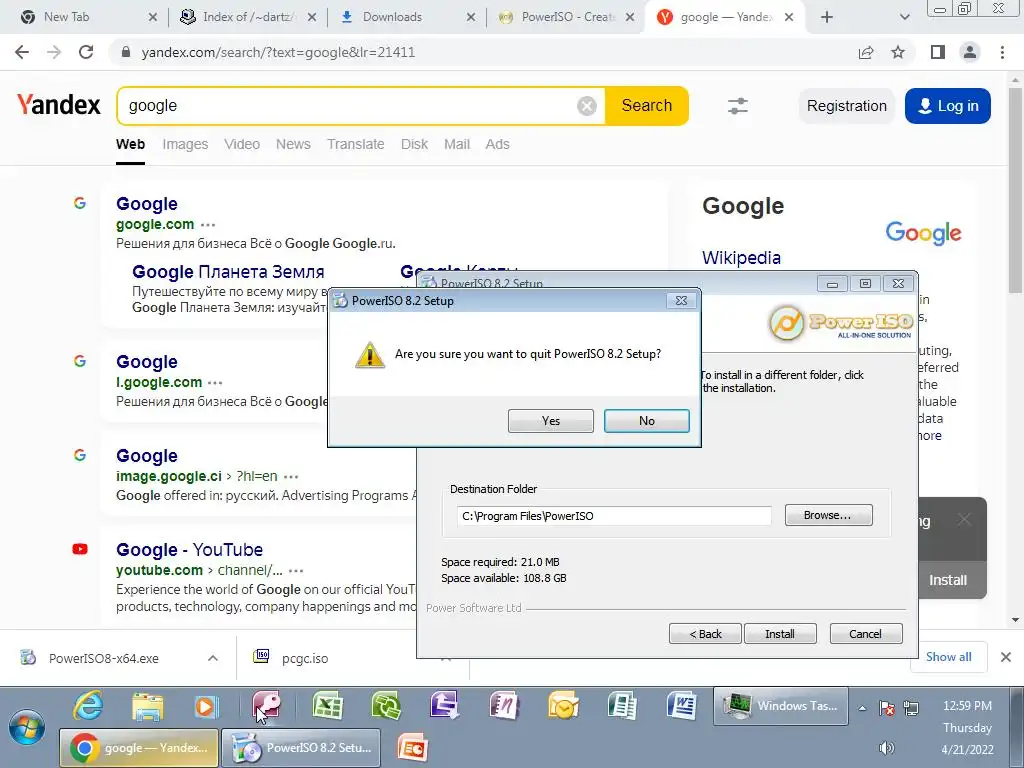Screen dimensions: 1024x768
Task: Switch to Windows Task Manager taskbar button
Action: 781,705
